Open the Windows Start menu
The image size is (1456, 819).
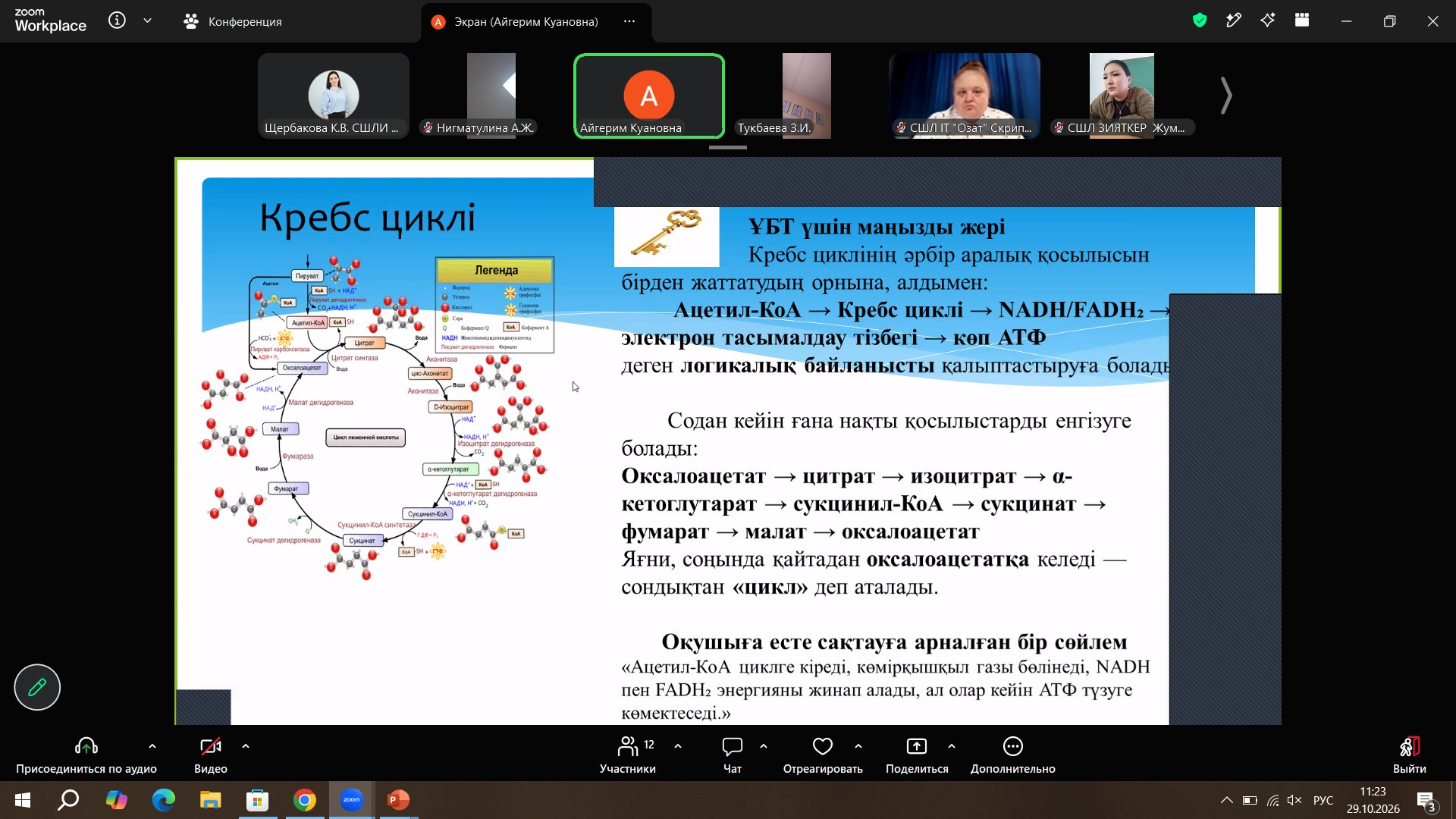click(23, 800)
